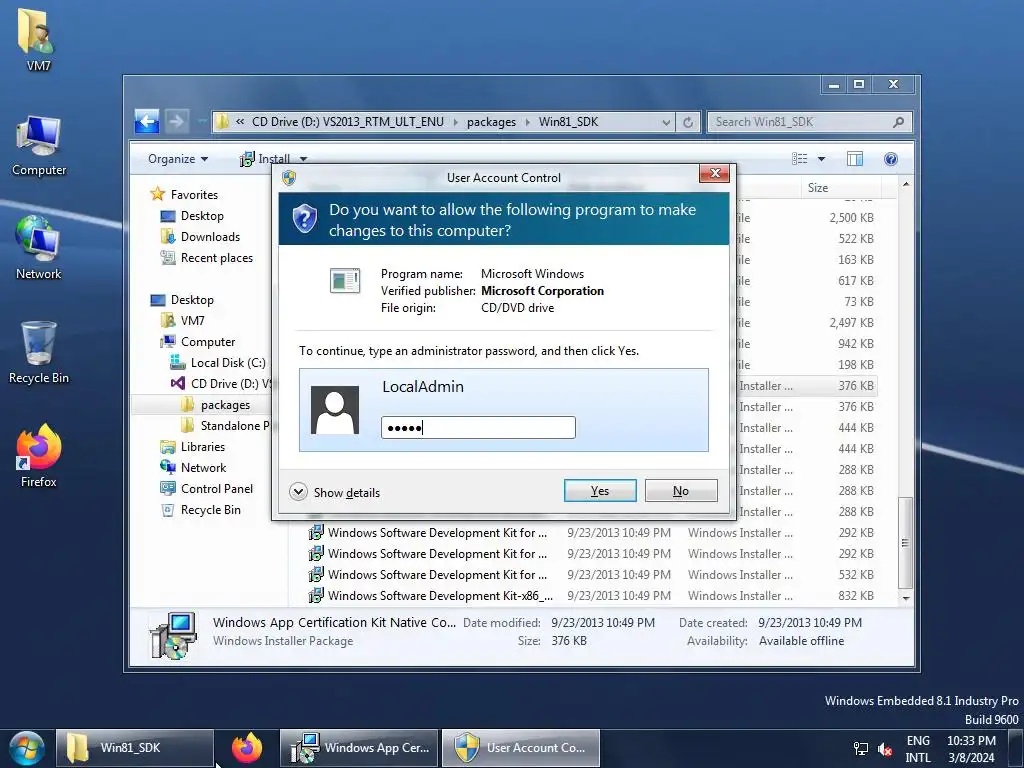
Task: Click the scrollbar down arrow in file list
Action: tap(906, 598)
